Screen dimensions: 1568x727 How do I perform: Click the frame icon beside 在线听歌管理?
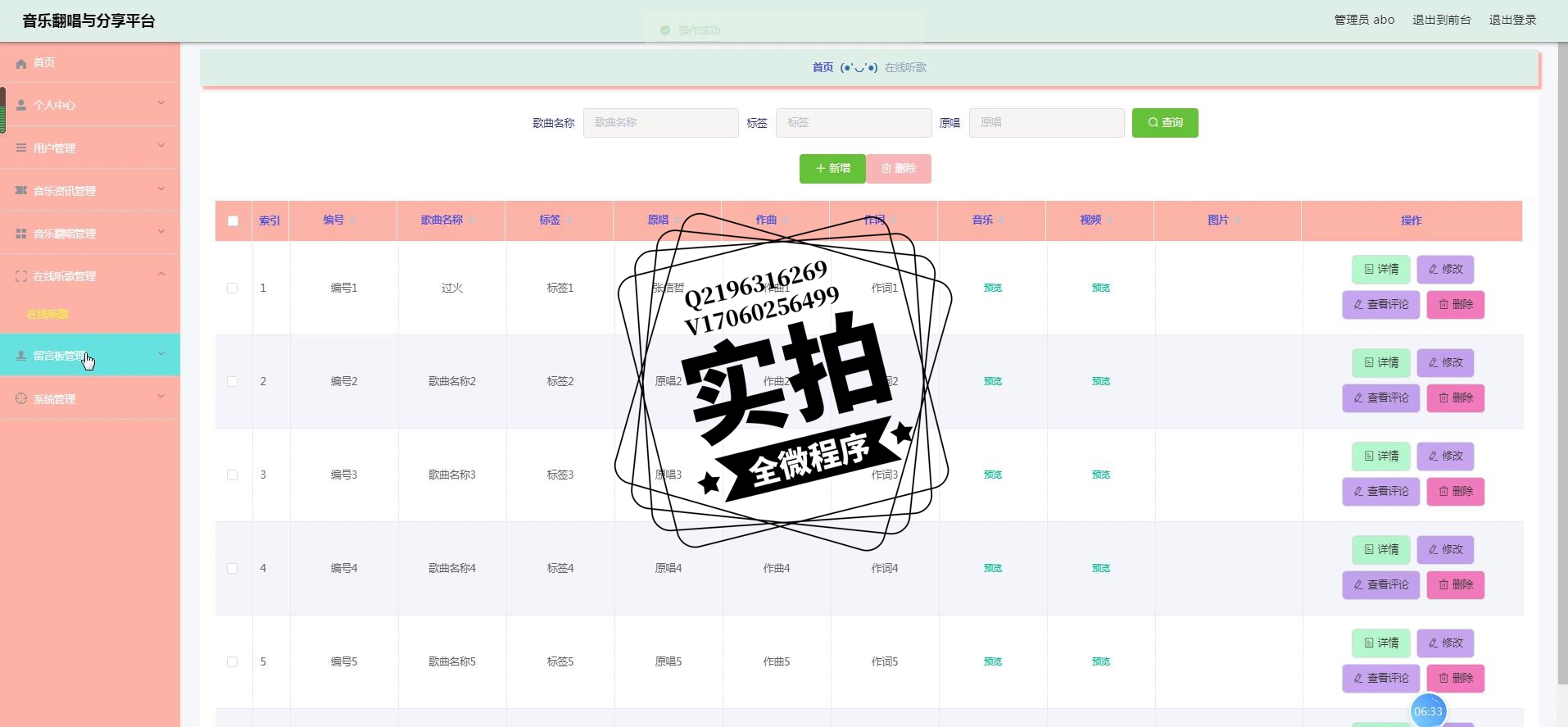pos(21,276)
